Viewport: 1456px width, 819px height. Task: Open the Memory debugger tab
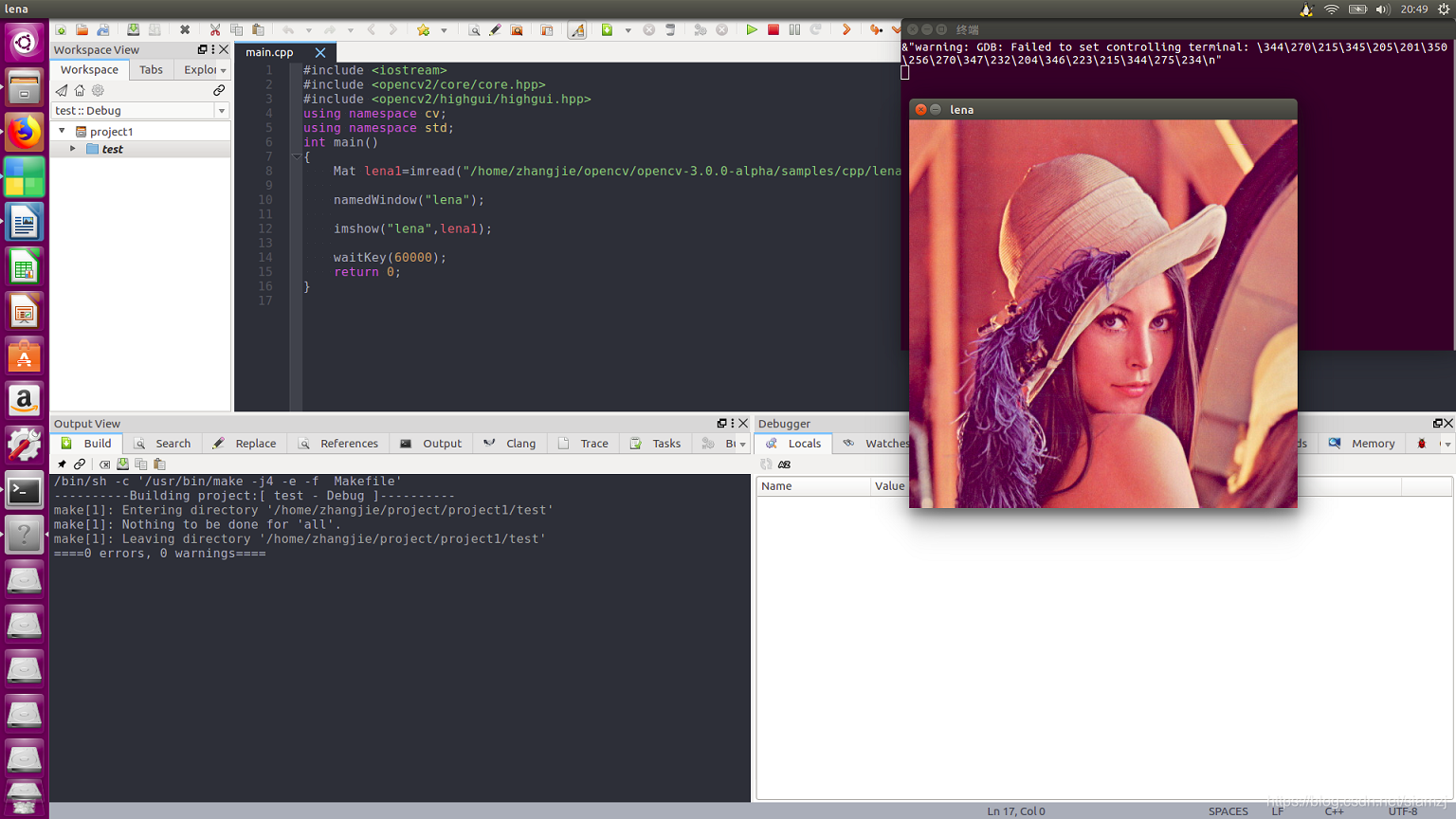point(1362,444)
